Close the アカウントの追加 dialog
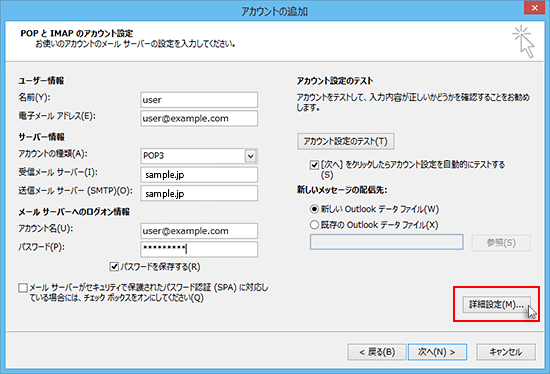 (x=534, y=8)
